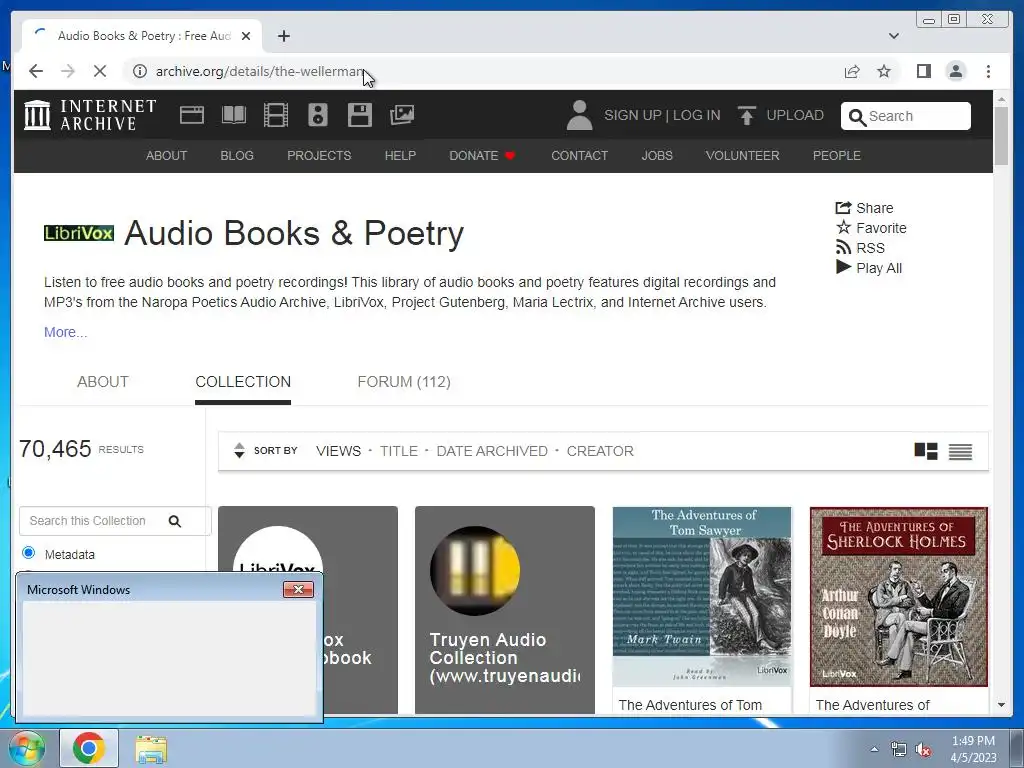Open the Audio speaker icon
Viewport: 1024px width, 768px height.
[318, 115]
